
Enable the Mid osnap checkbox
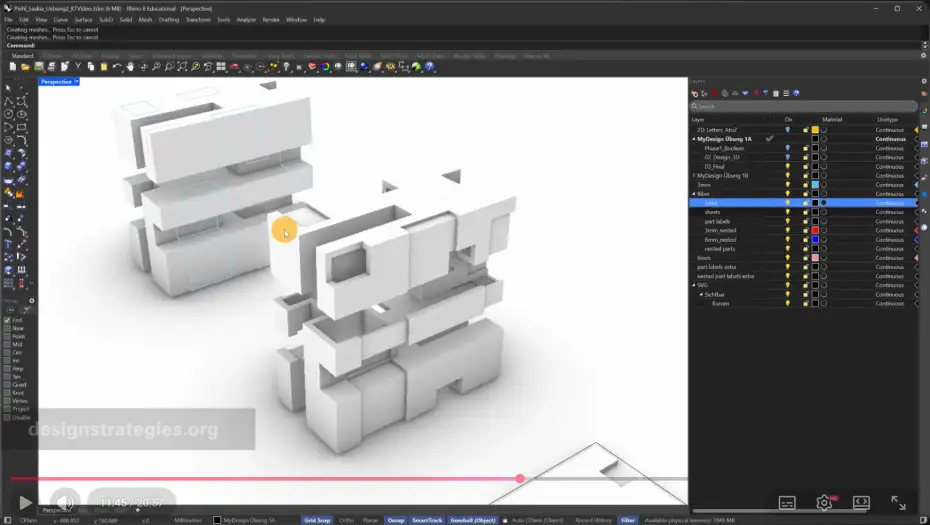8,344
